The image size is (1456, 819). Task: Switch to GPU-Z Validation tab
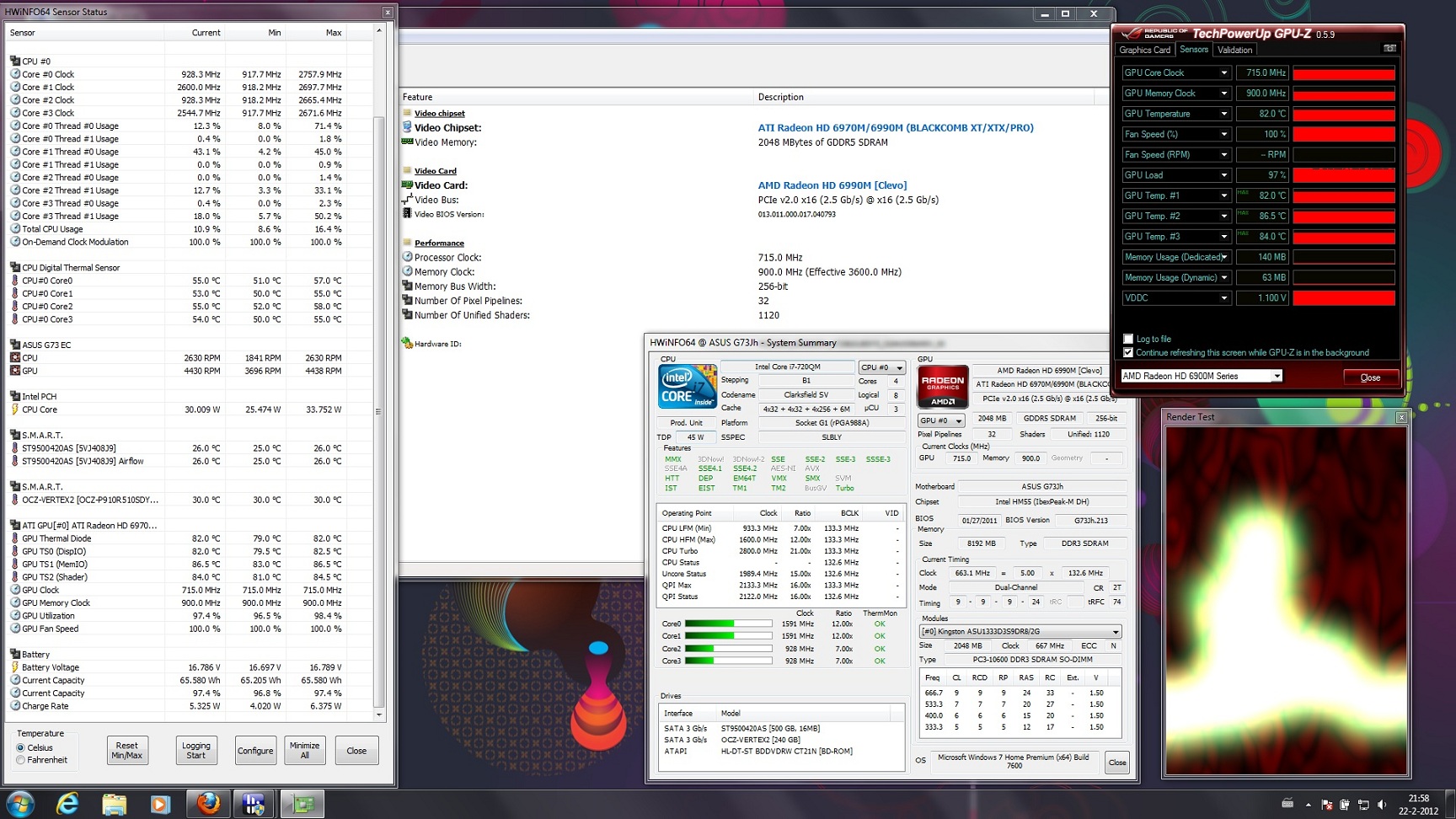pos(1235,50)
